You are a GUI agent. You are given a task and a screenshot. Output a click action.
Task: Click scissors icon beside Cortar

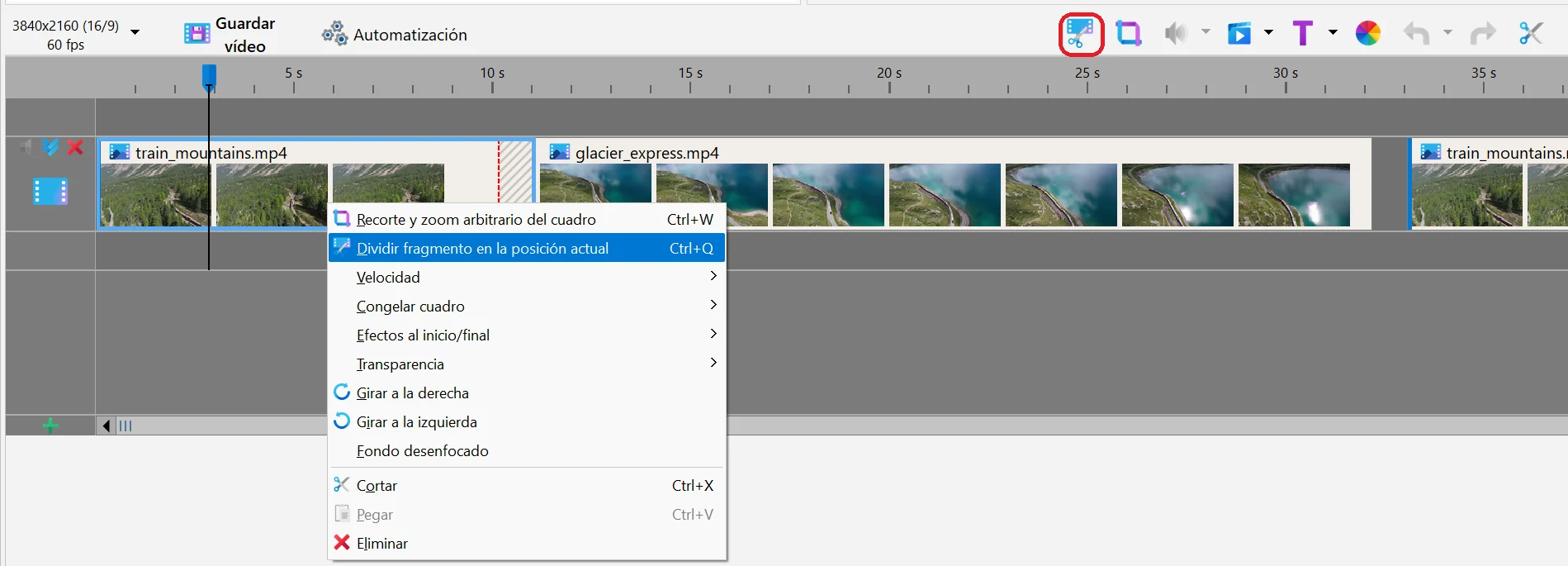(342, 484)
